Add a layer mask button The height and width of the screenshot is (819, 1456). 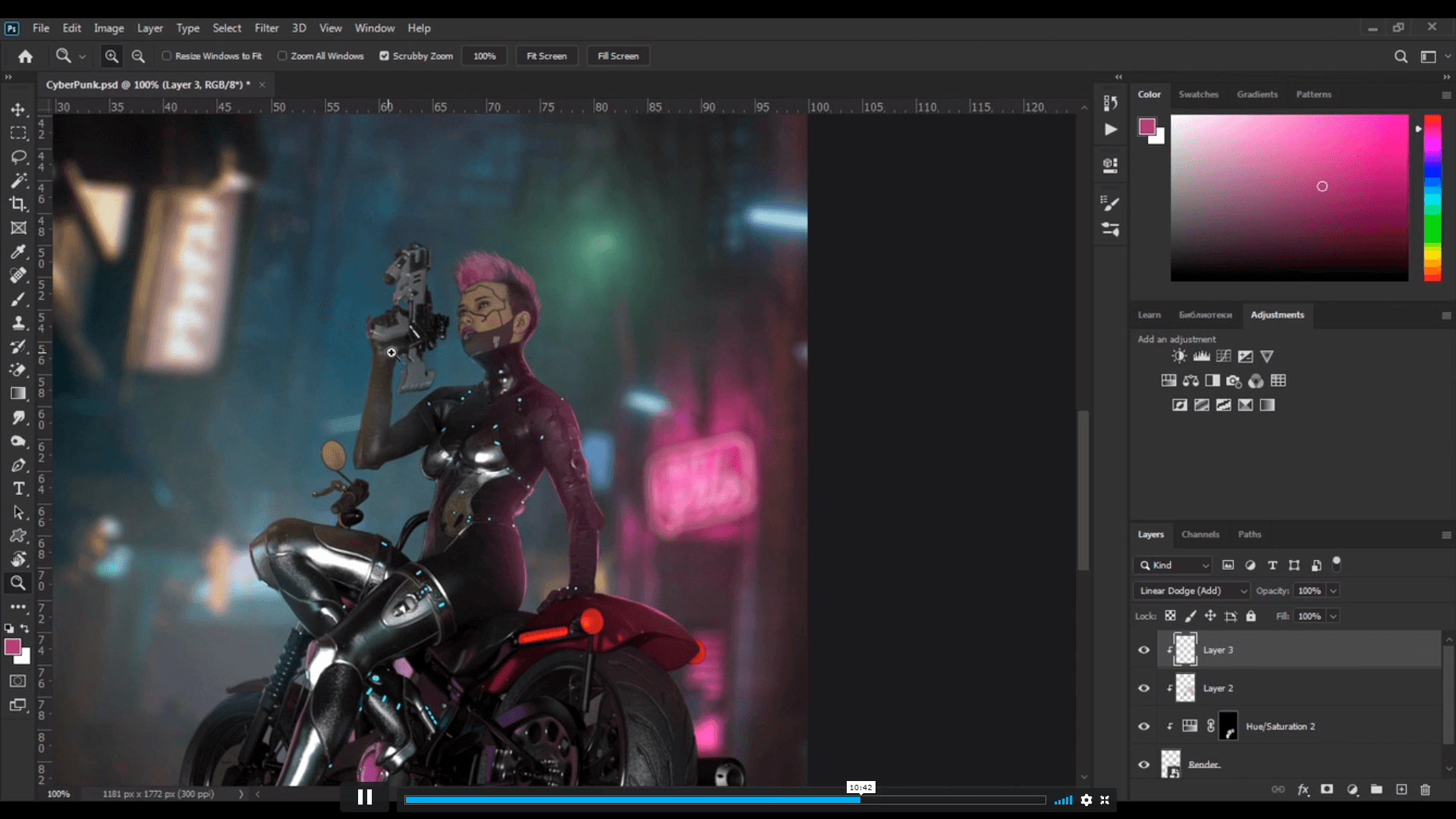pyautogui.click(x=1326, y=789)
